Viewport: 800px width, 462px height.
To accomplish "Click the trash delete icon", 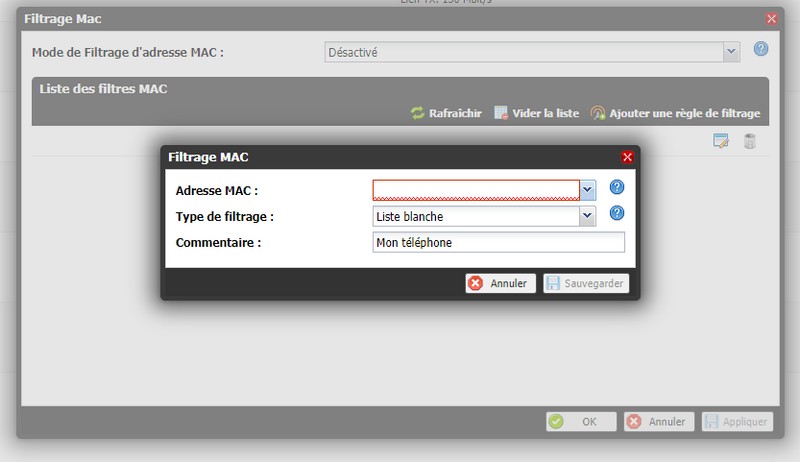I will pos(750,142).
